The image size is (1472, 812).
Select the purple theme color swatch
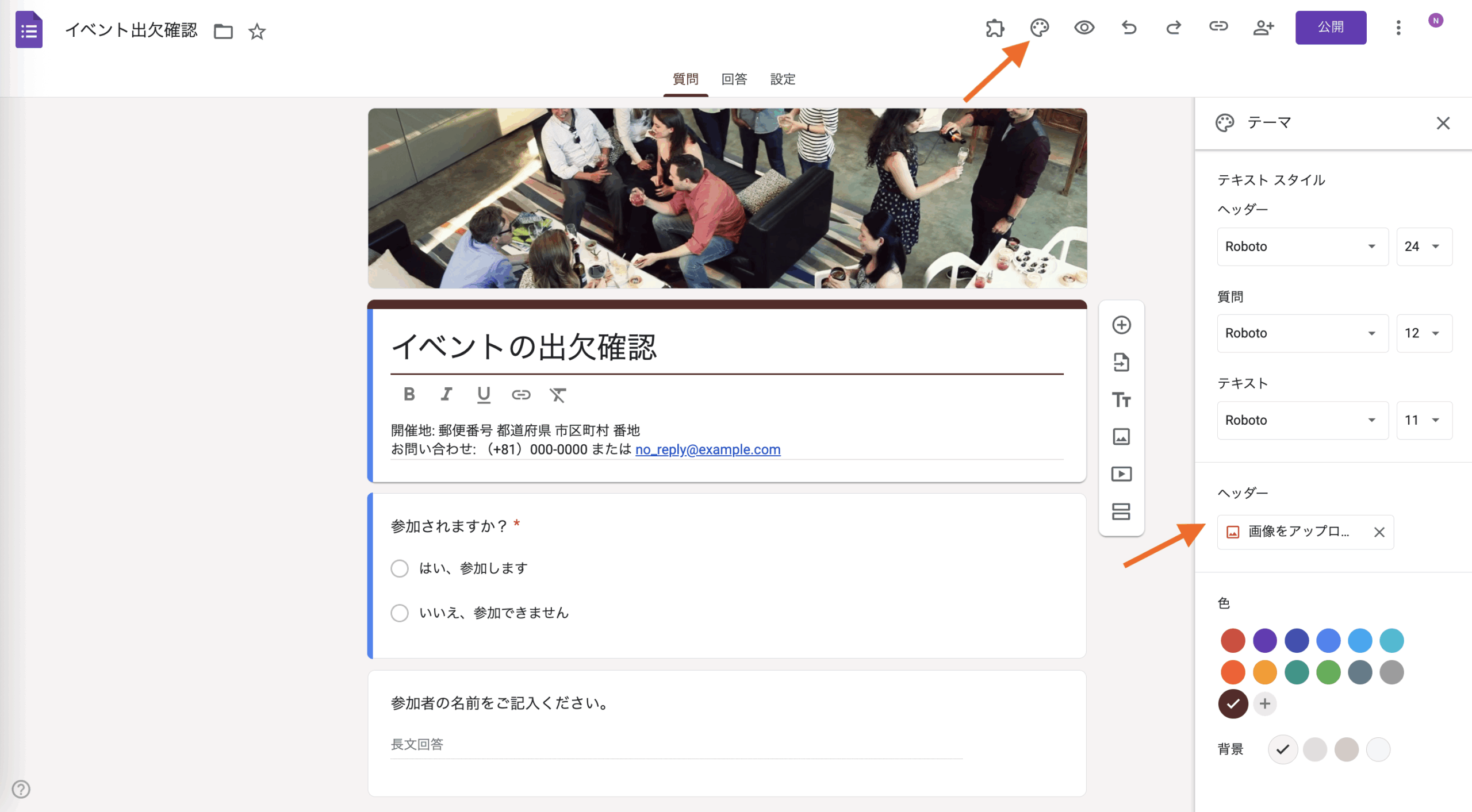1264,640
